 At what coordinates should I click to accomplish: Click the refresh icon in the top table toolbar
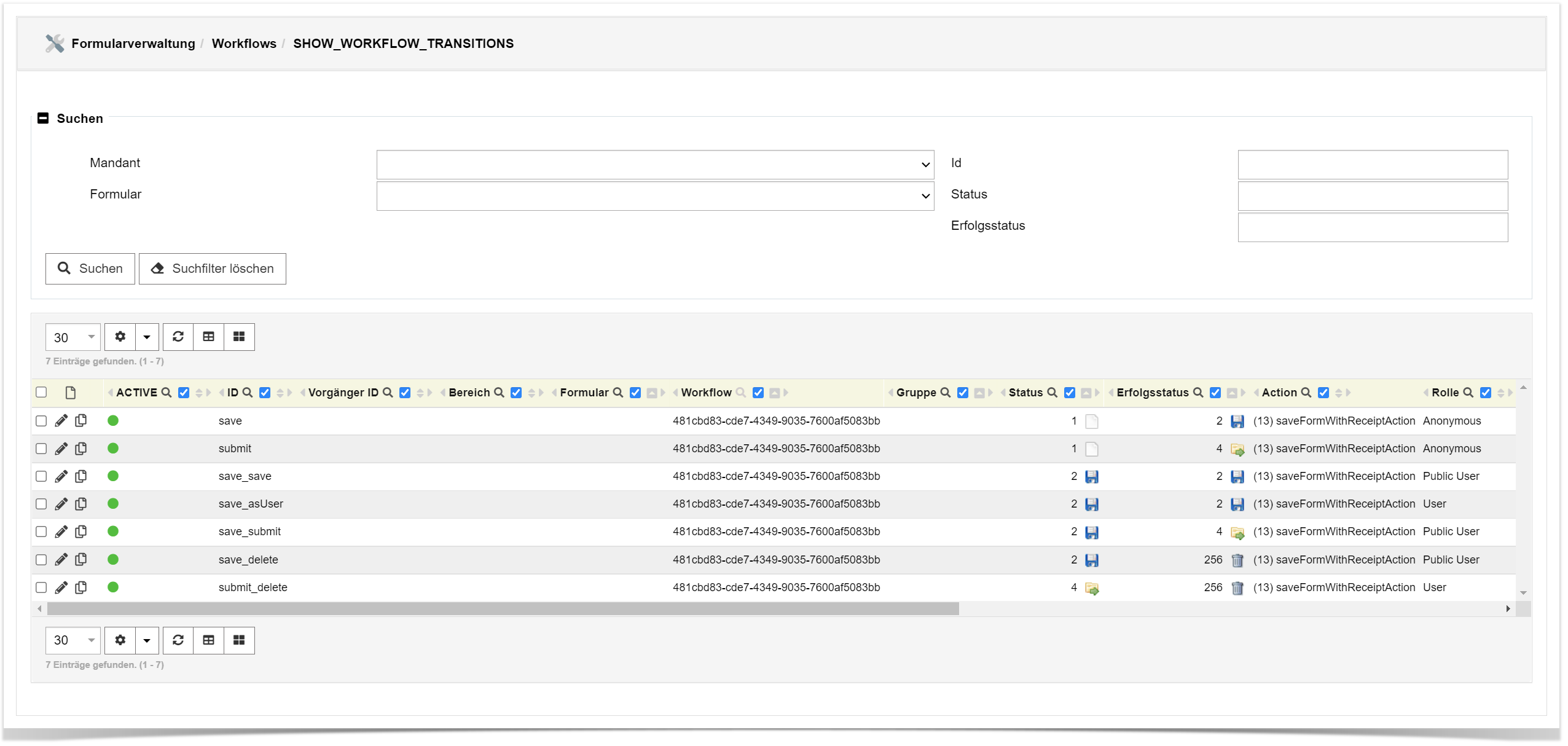tap(178, 337)
